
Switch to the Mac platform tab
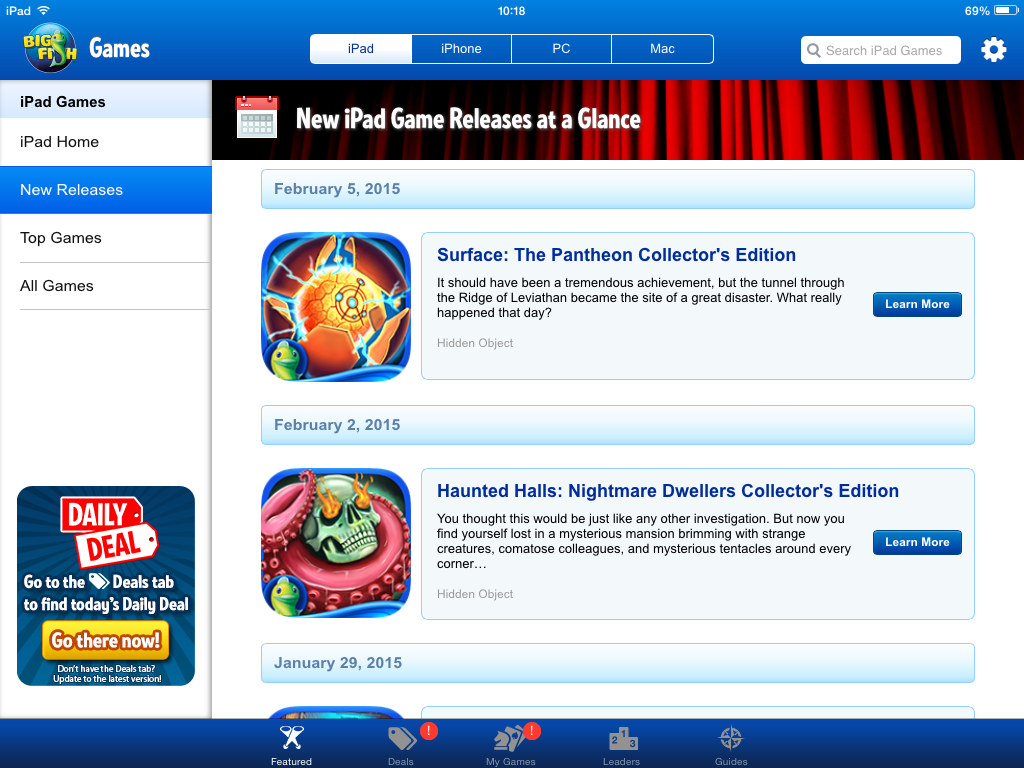pos(662,49)
